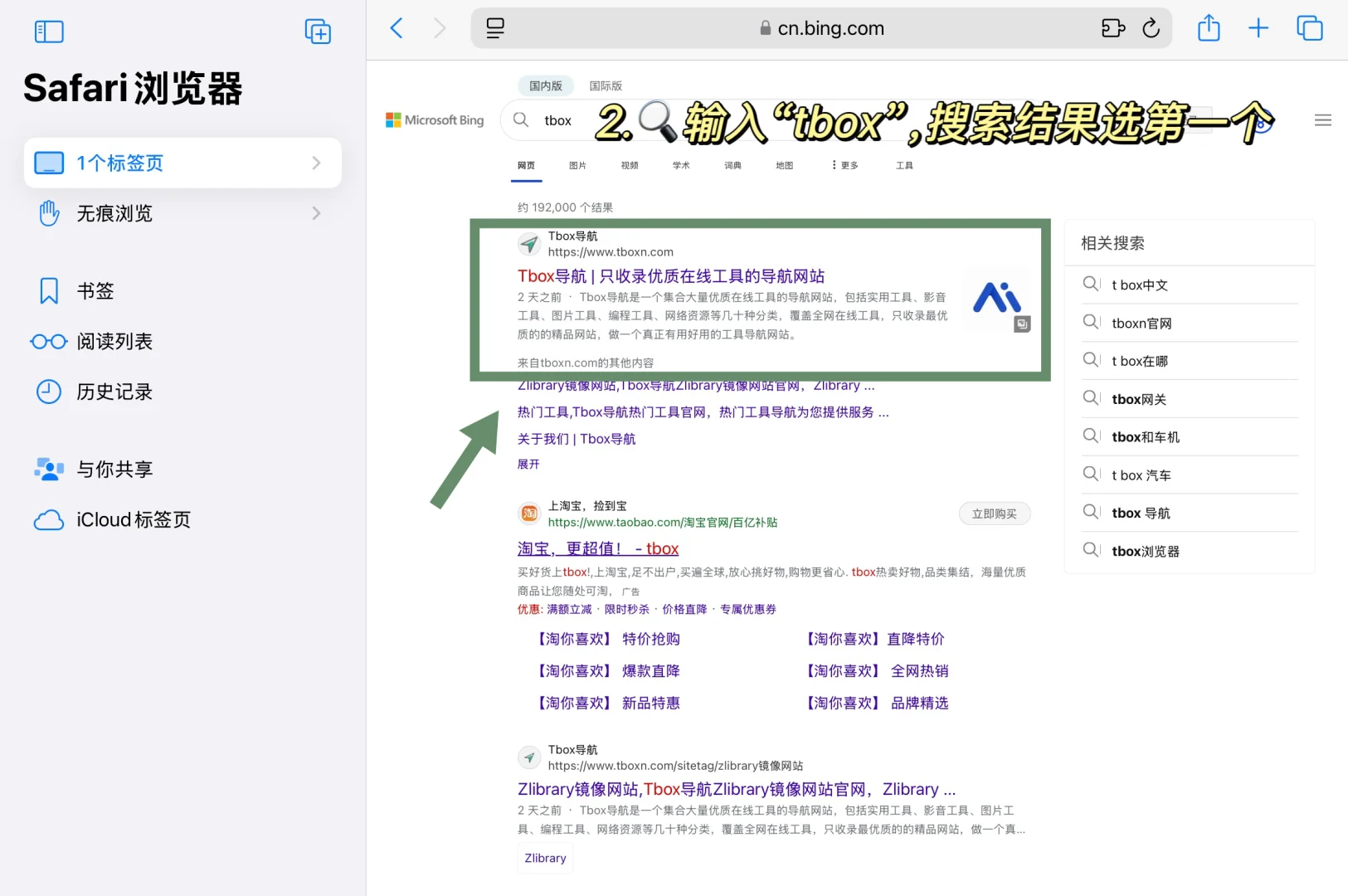Viewport: 1348px width, 896px height.
Task: Open Zlibrary镜像网站 bottom result title
Action: pos(737,789)
